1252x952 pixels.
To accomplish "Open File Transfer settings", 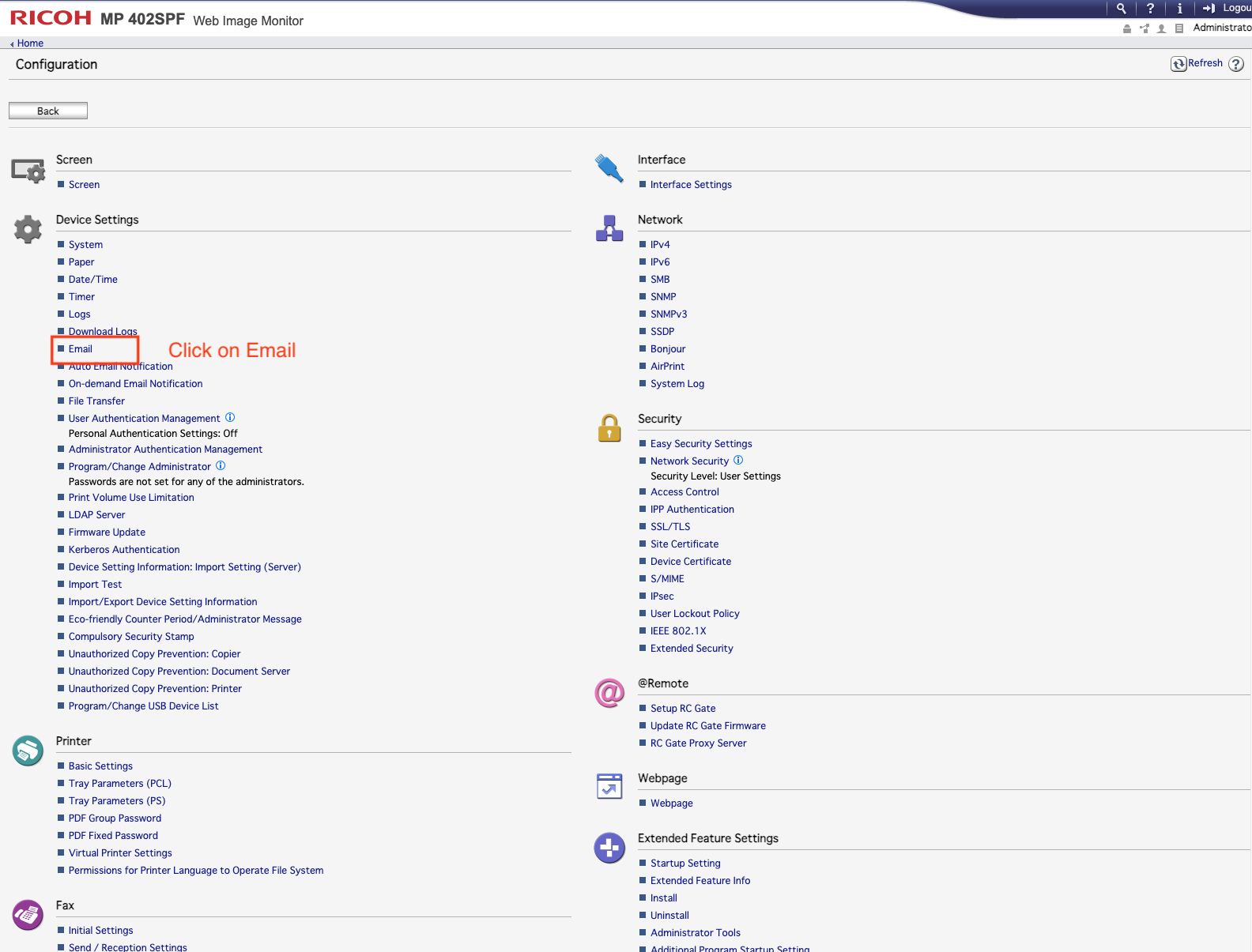I will (x=96, y=401).
